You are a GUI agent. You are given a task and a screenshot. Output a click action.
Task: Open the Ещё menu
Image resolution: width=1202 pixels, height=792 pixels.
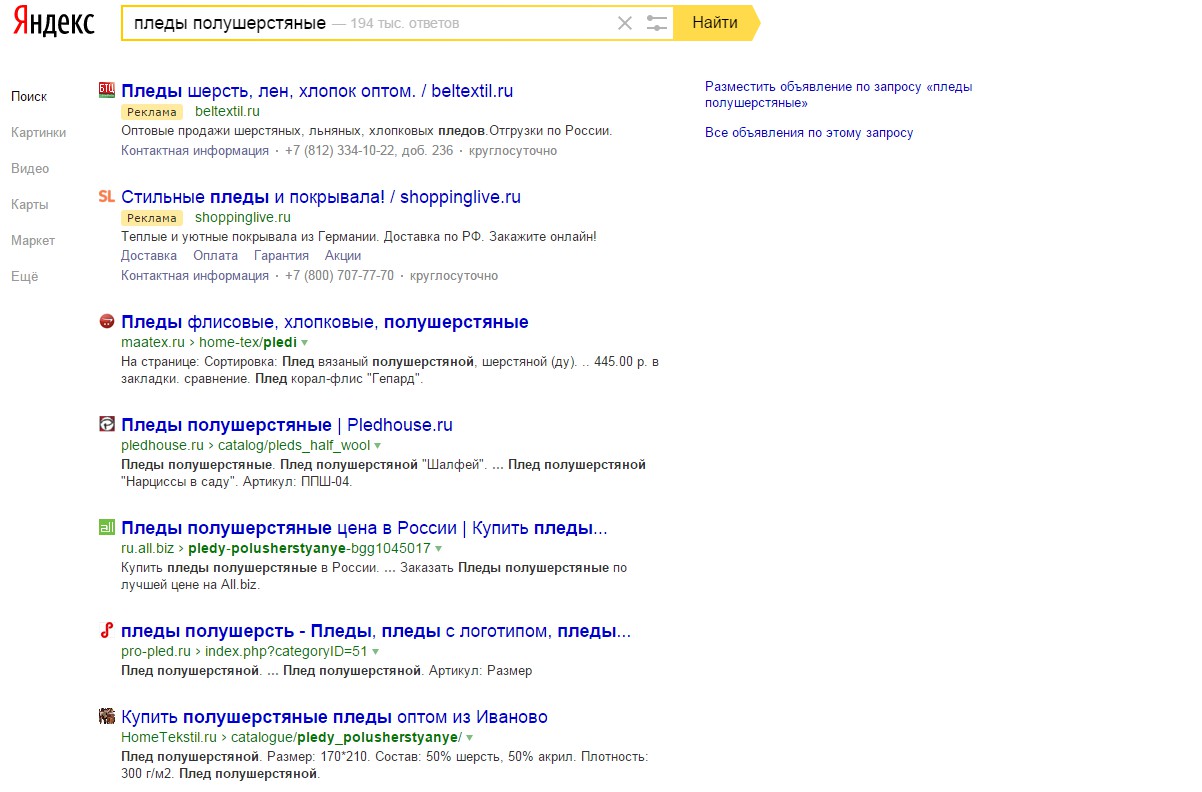click(x=24, y=276)
